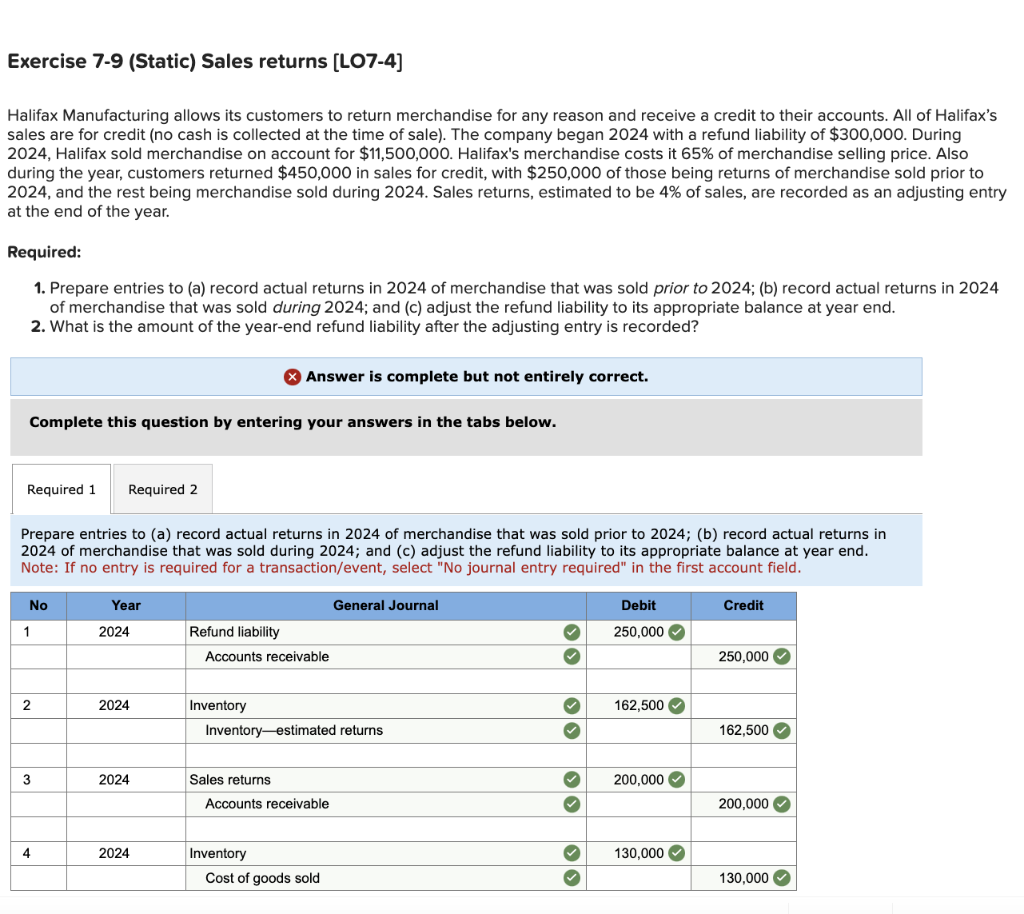This screenshot has height=914, width=1024.
Task: Click the horizontal scrollbar at the bottom
Action: 400,908
